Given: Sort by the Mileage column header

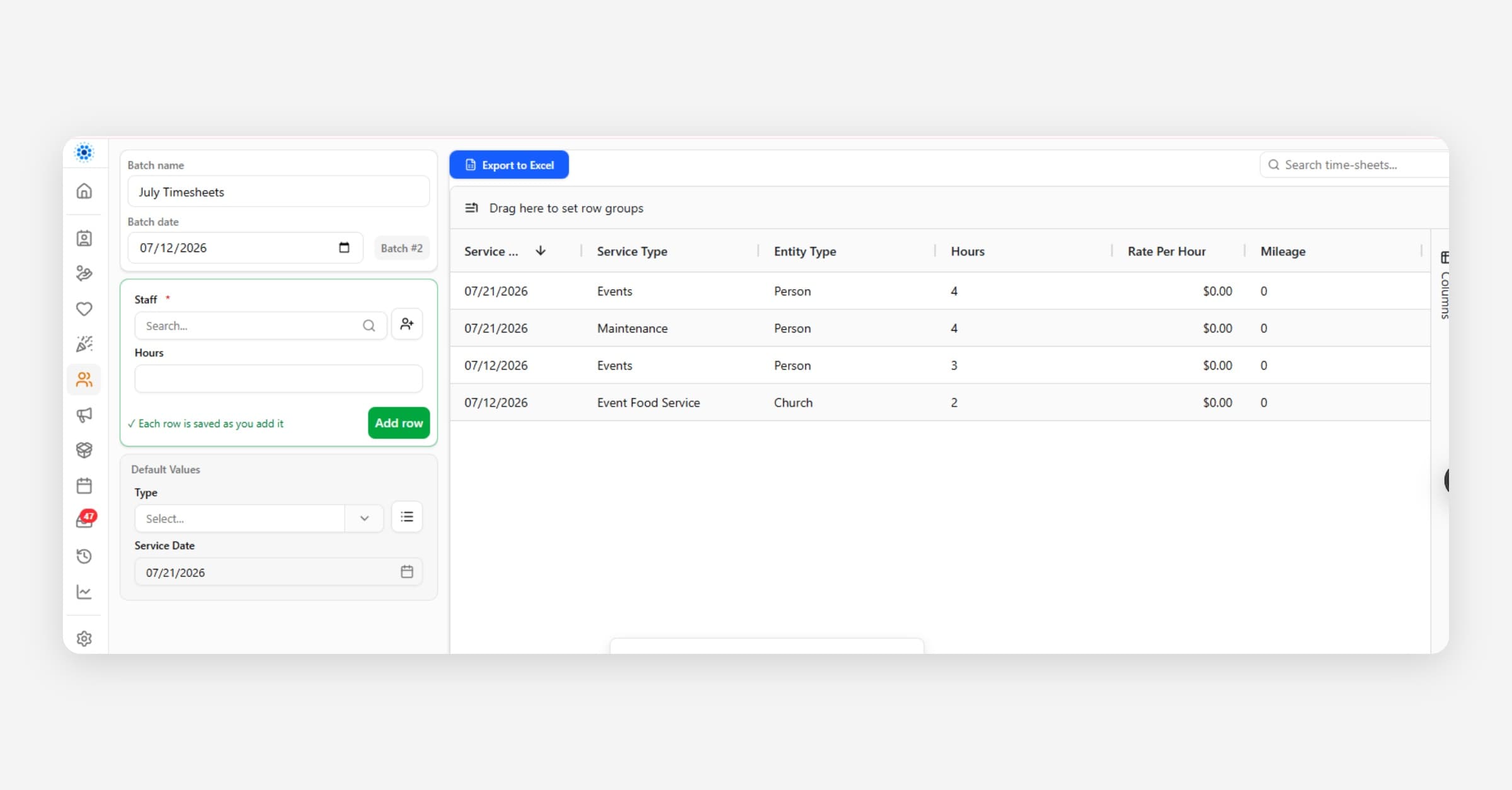Looking at the screenshot, I should tap(1283, 251).
